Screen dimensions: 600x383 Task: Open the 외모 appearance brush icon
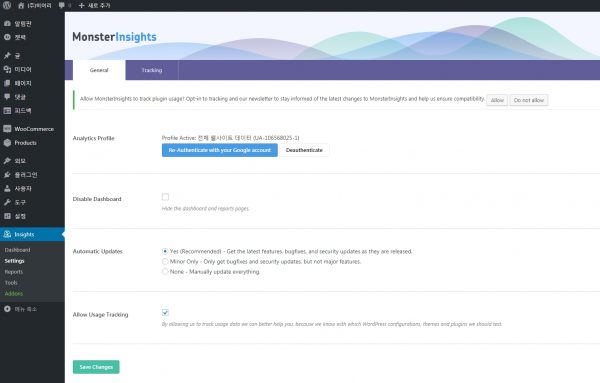[x=7, y=161]
